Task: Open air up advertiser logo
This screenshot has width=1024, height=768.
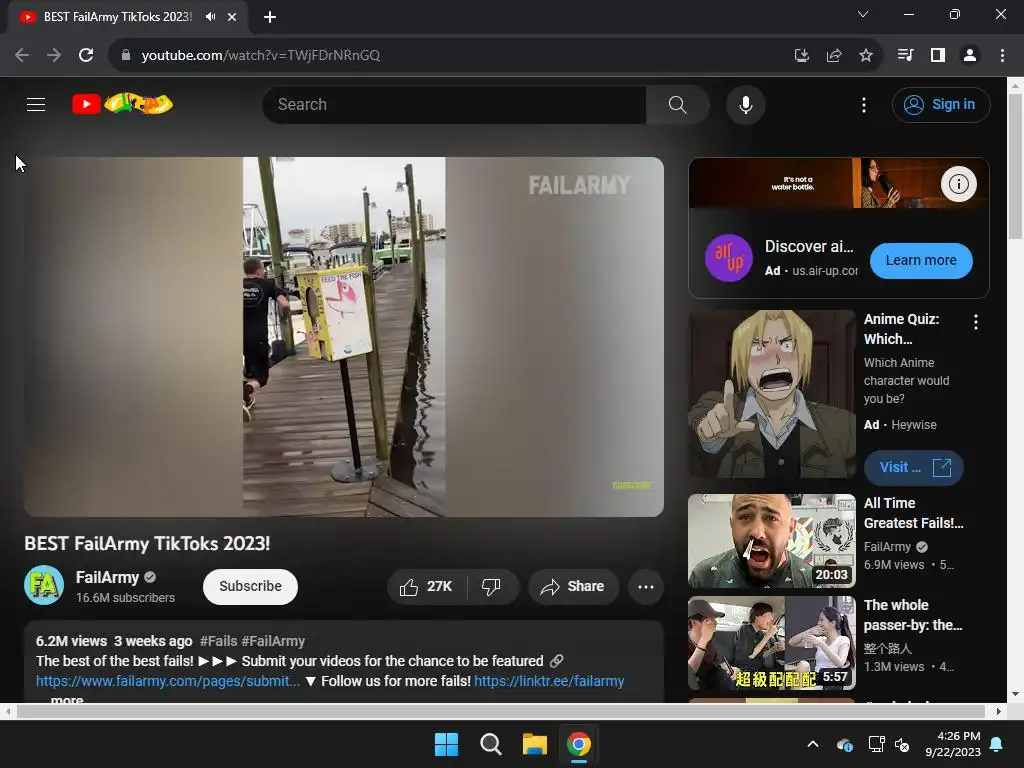Action: coord(729,258)
